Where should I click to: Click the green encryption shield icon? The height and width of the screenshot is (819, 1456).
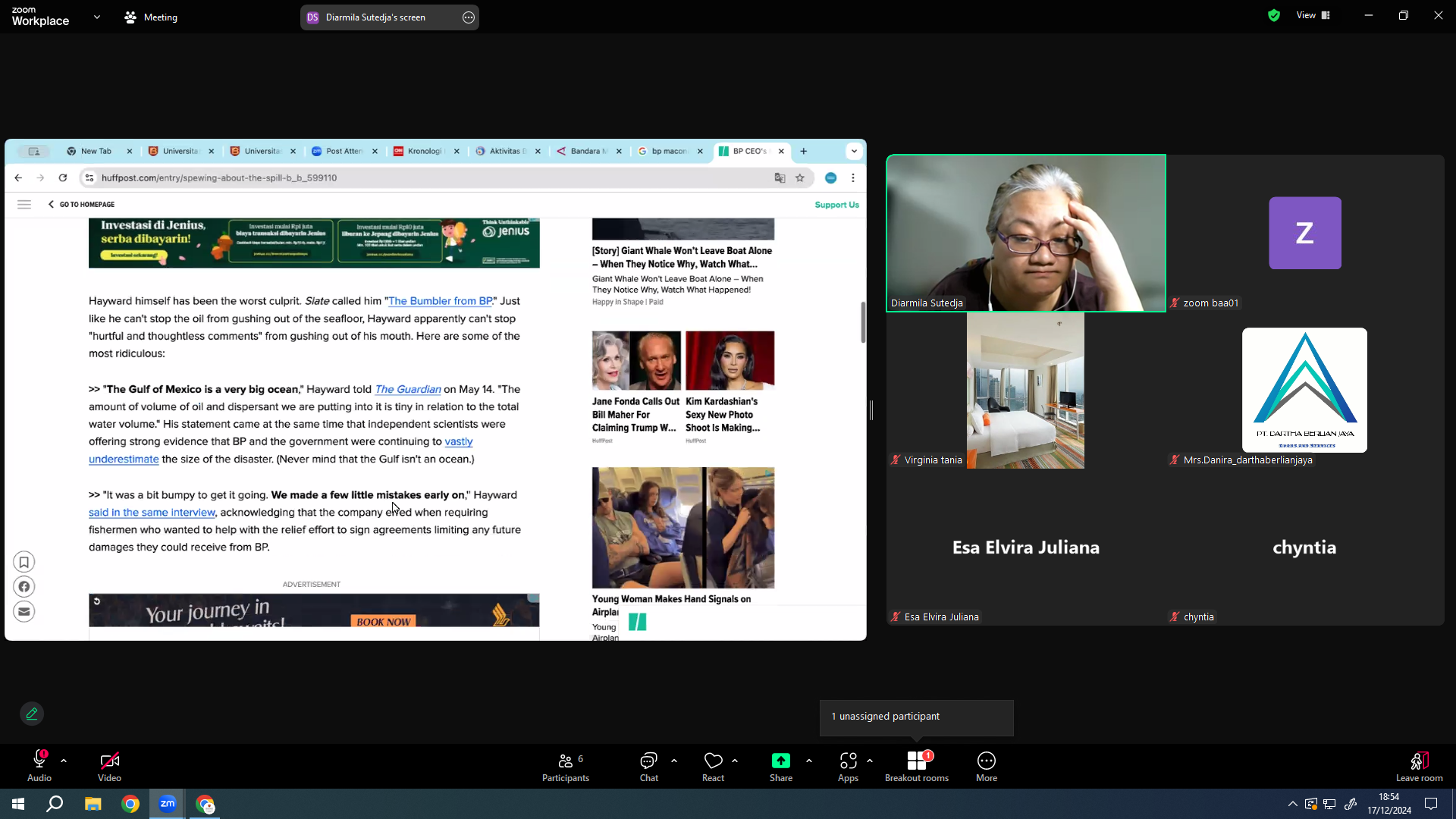(1274, 15)
